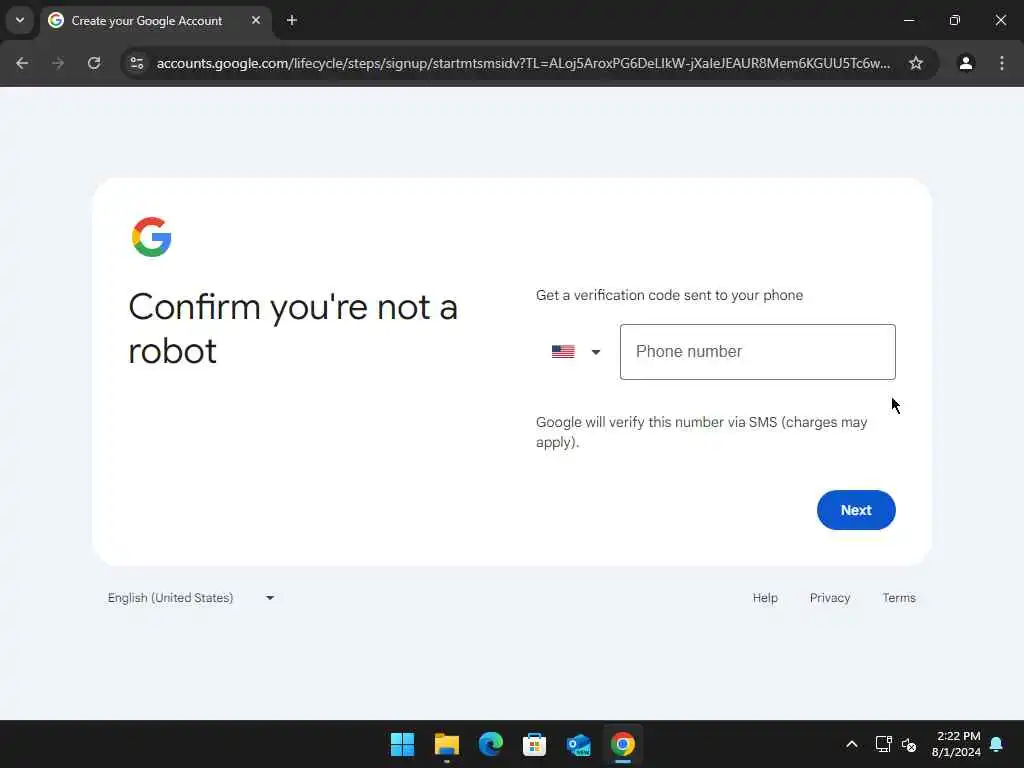
Task: Open the Windows Start menu
Action: pyautogui.click(x=402, y=744)
